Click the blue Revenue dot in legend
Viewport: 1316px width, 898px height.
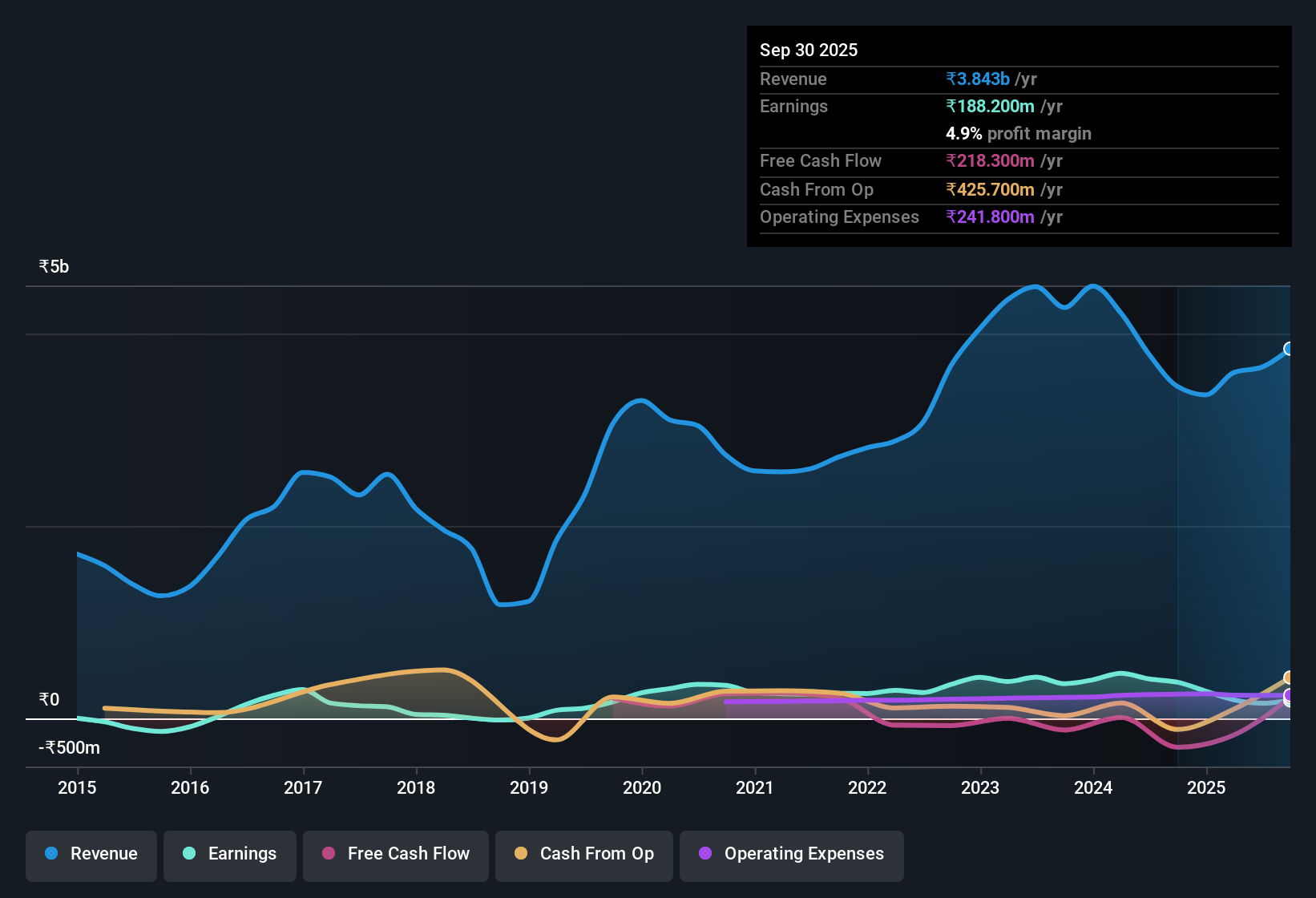coord(50,854)
